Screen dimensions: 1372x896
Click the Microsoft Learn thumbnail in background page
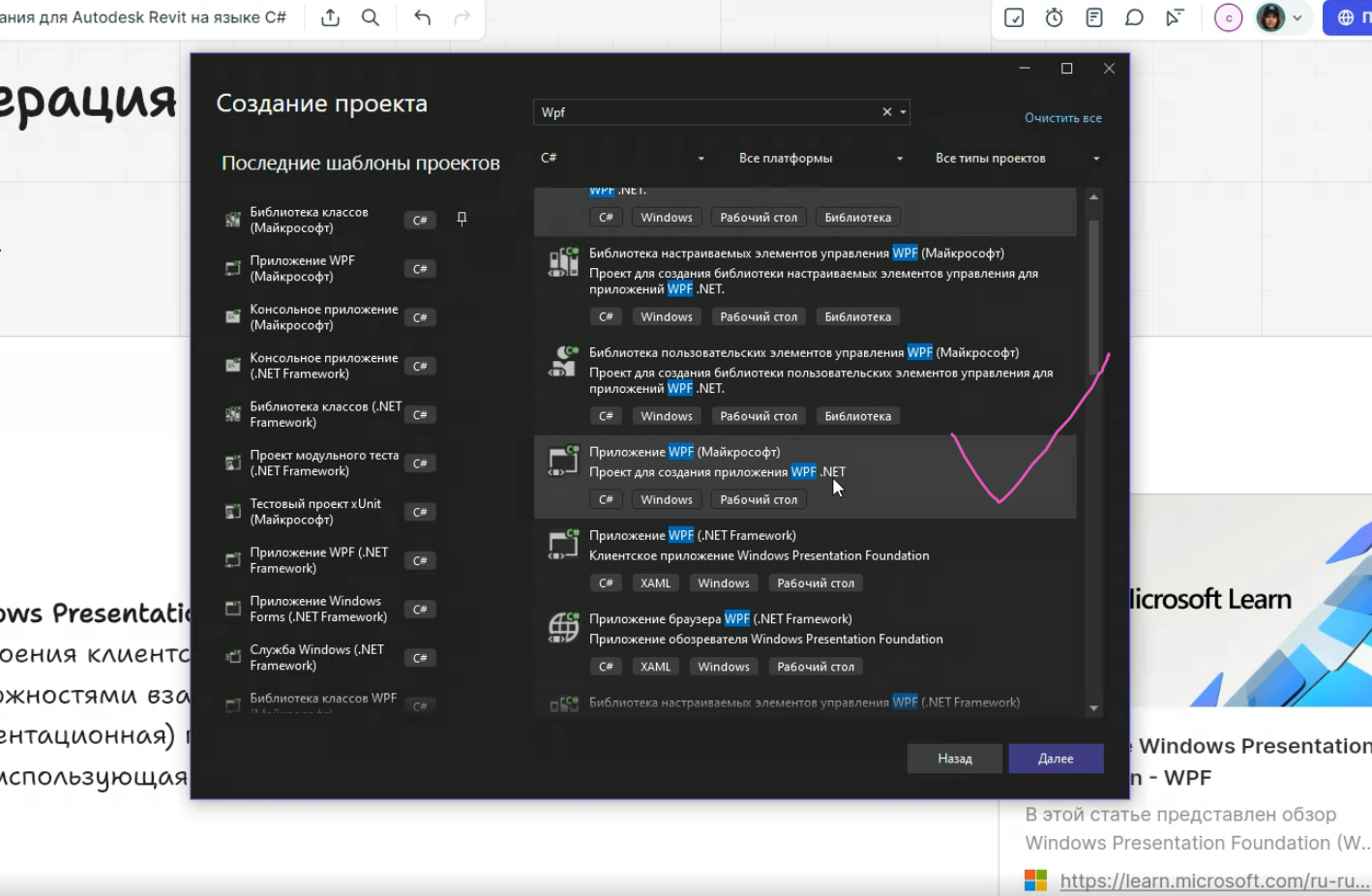tap(1251, 601)
